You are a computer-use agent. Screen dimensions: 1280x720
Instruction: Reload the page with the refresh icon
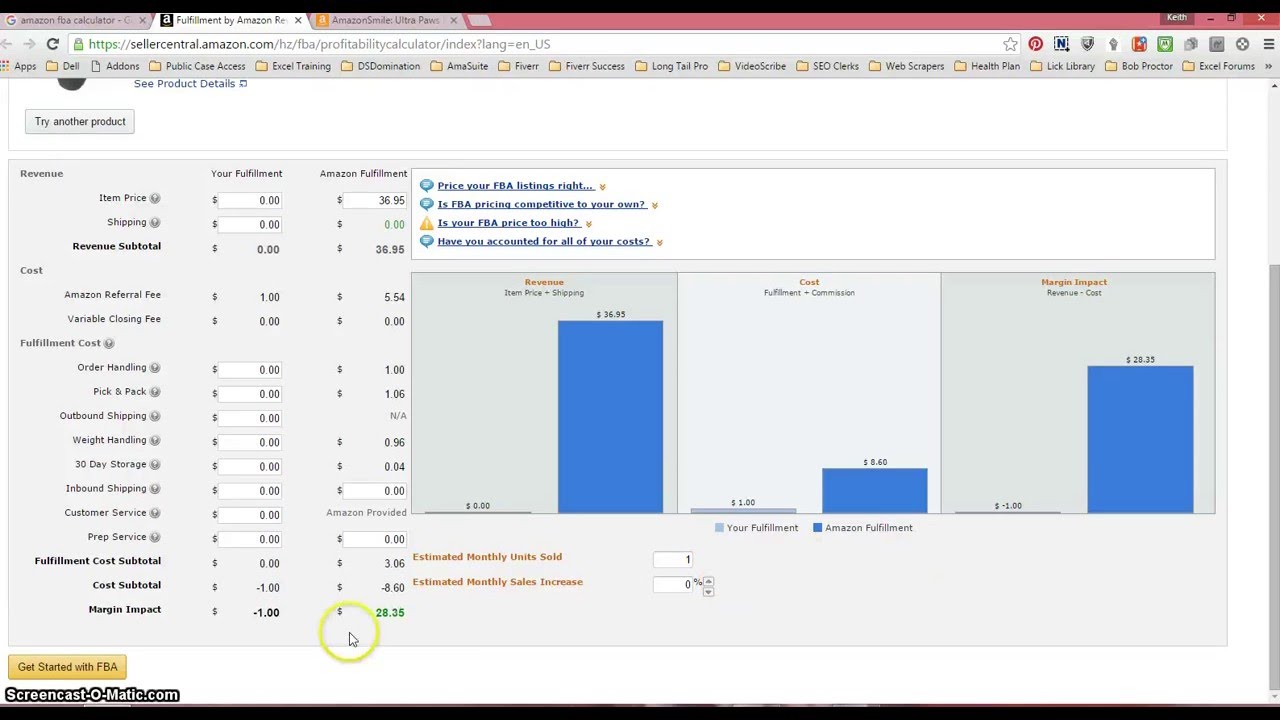tap(53, 44)
